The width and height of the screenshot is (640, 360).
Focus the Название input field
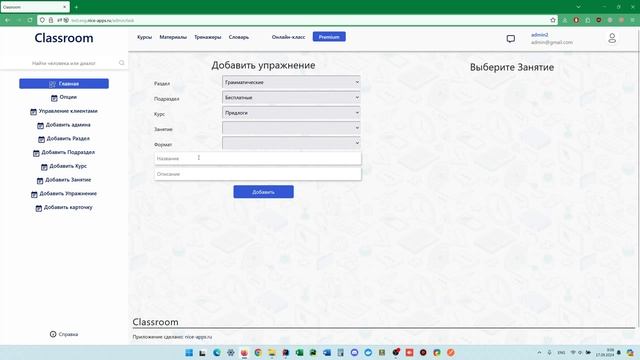pyautogui.click(x=258, y=158)
